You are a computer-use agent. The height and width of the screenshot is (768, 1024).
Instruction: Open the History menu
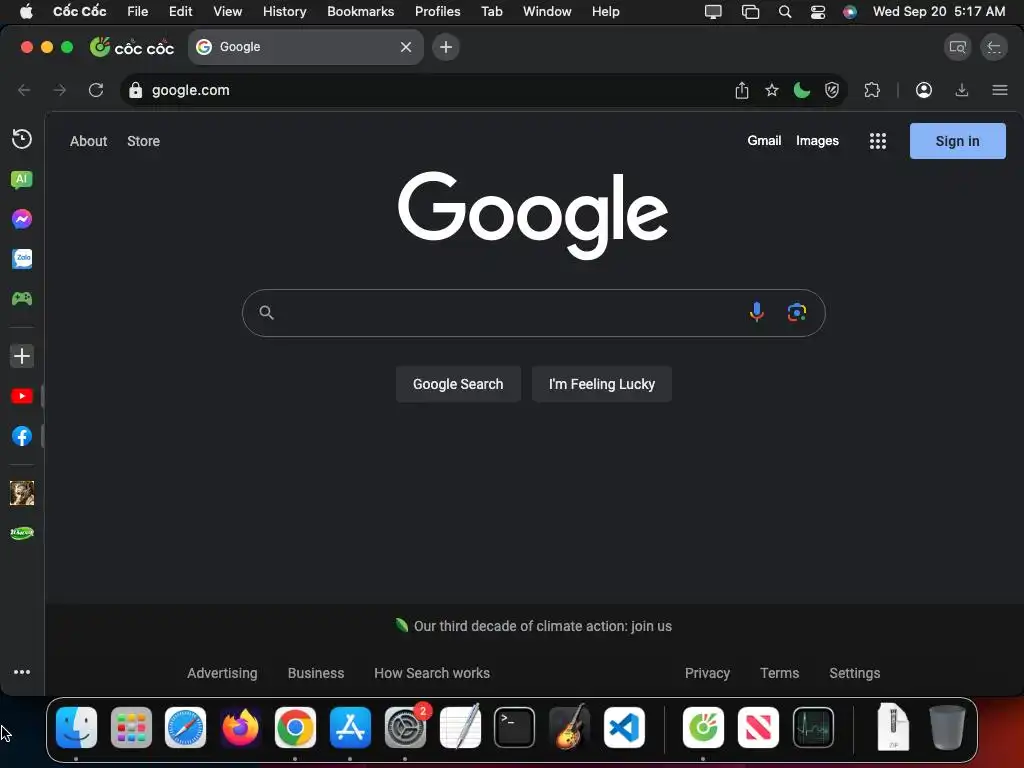click(x=284, y=12)
